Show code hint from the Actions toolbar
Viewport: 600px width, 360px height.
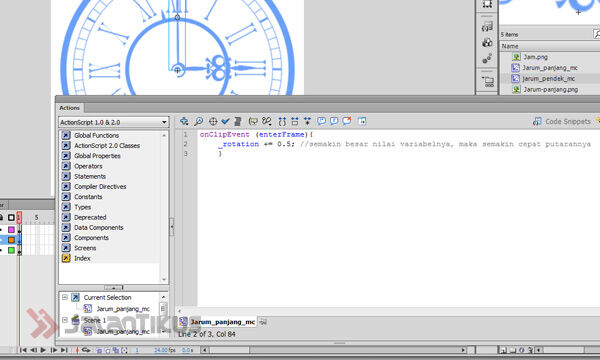pyautogui.click(x=253, y=121)
